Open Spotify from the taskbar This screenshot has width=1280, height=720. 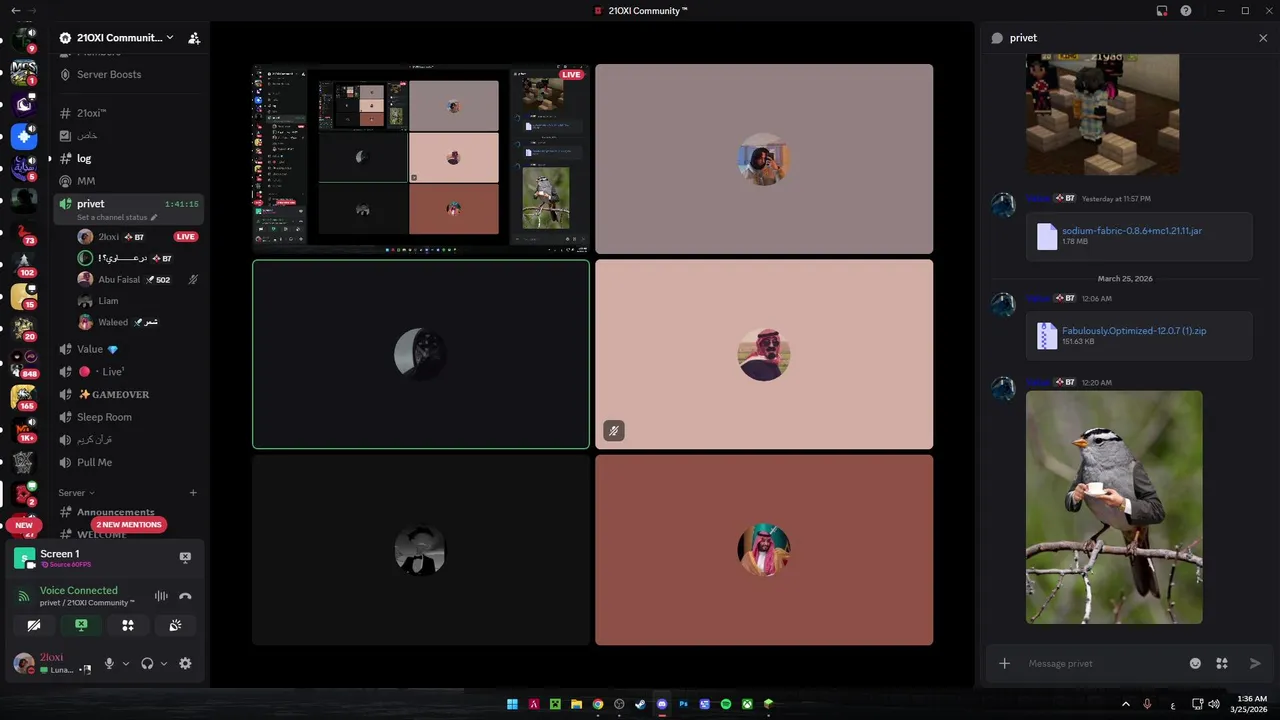point(726,704)
